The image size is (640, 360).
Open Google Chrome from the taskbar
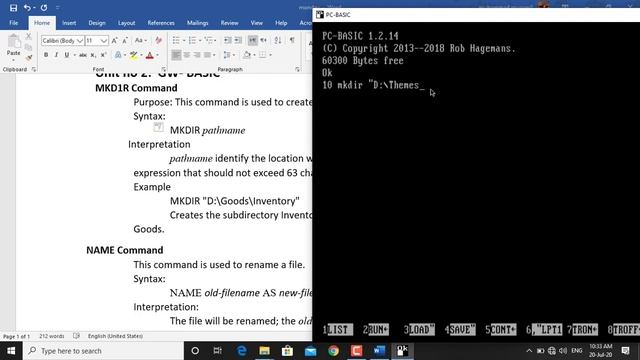point(333,351)
